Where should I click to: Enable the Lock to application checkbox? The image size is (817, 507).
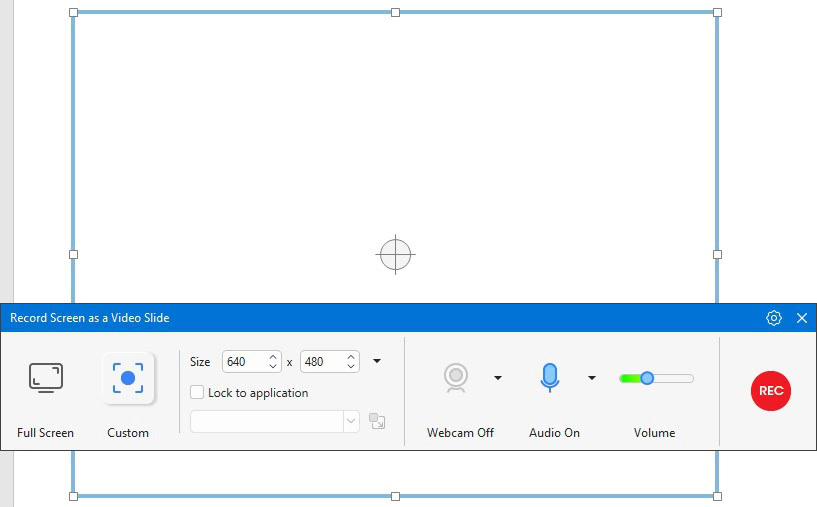[x=197, y=393]
